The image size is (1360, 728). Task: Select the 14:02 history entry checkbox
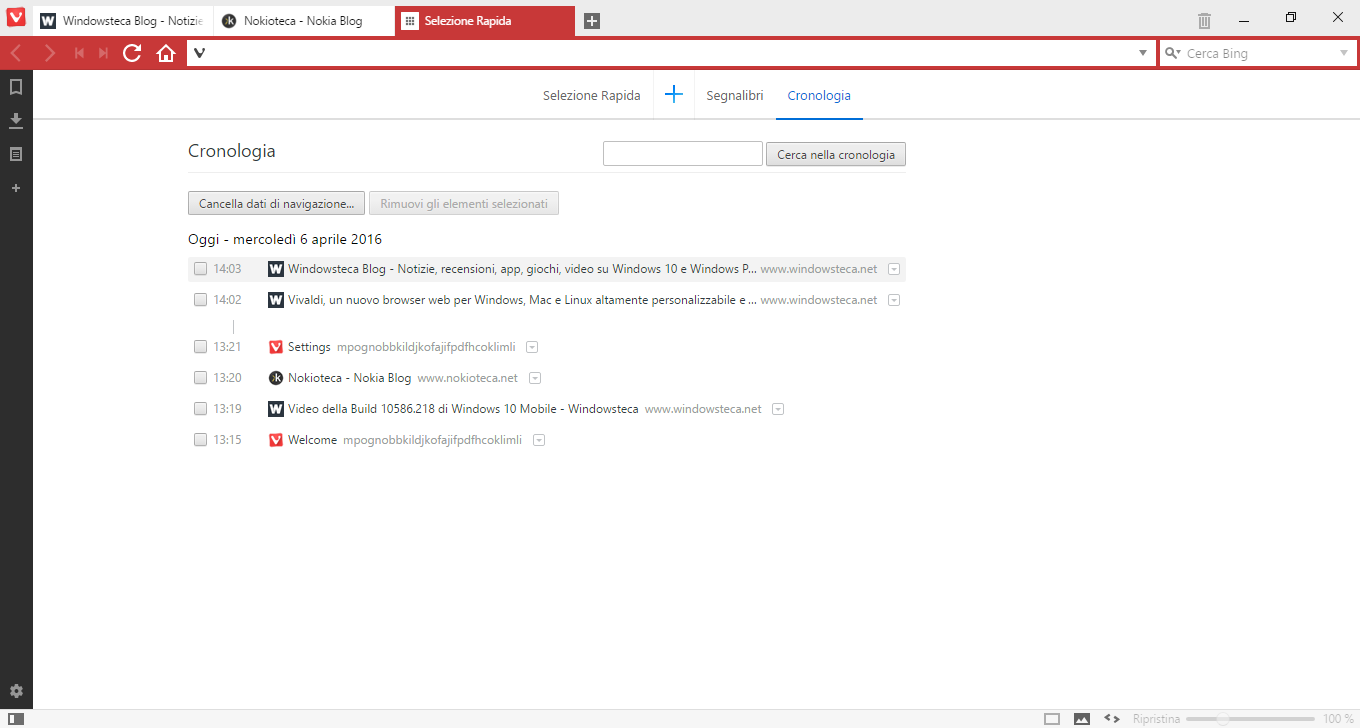click(201, 300)
